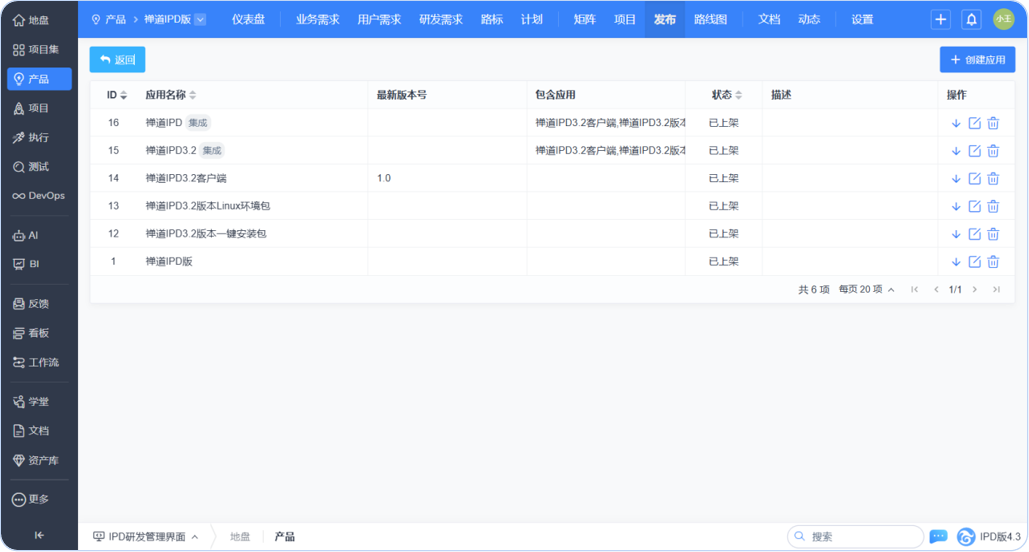Open chat message icon in bottom bar
The width and height of the screenshot is (1029, 552).
(938, 537)
